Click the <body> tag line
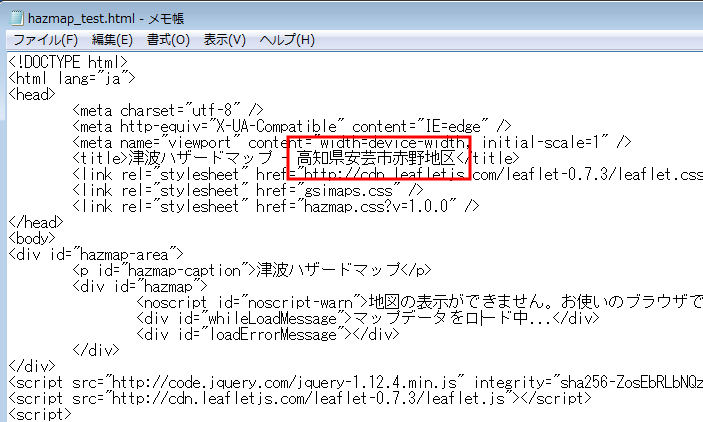 pos(32,238)
